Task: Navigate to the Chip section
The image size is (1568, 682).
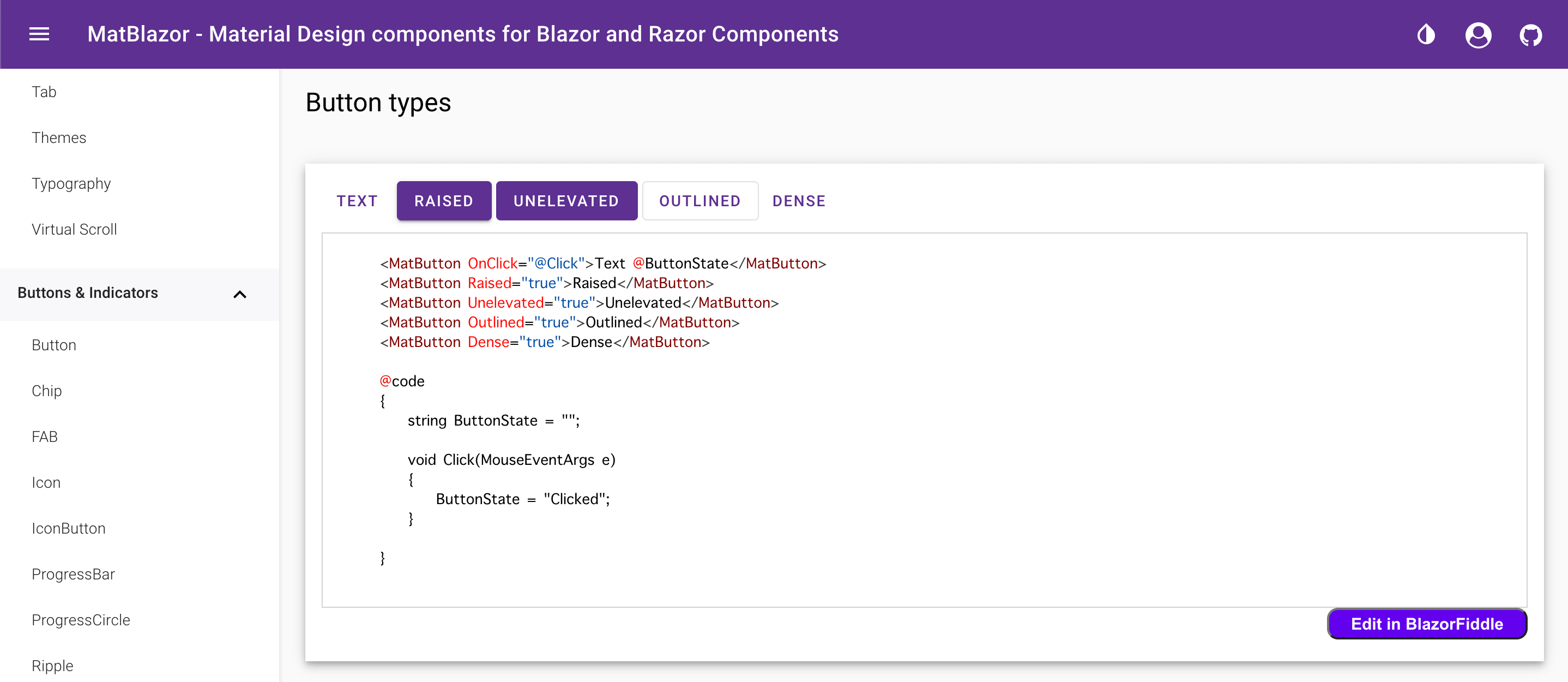Action: (x=45, y=391)
